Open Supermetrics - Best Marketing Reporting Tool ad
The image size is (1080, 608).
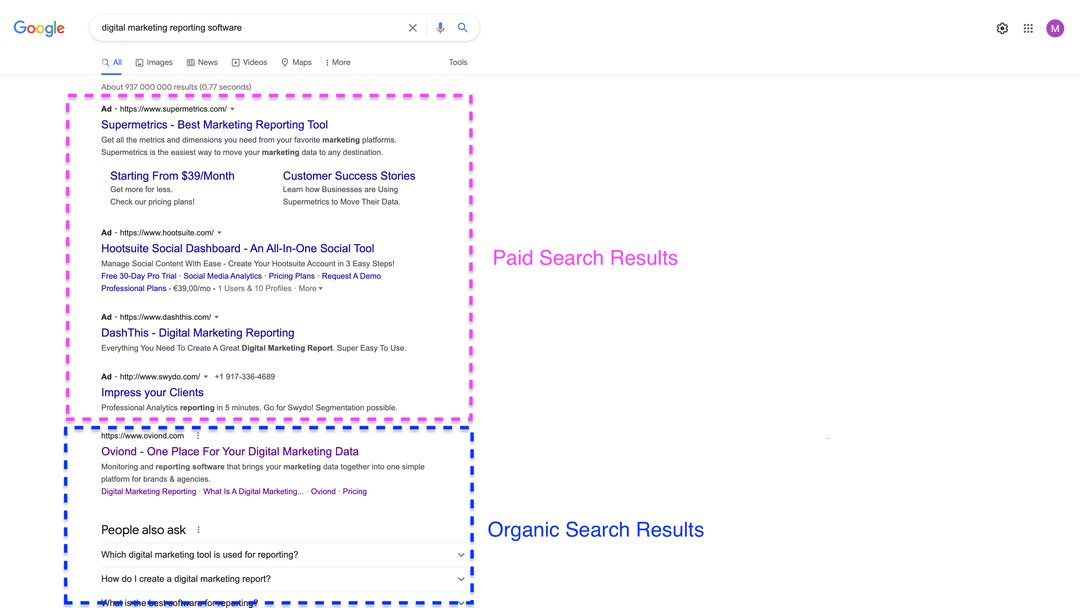[214, 125]
